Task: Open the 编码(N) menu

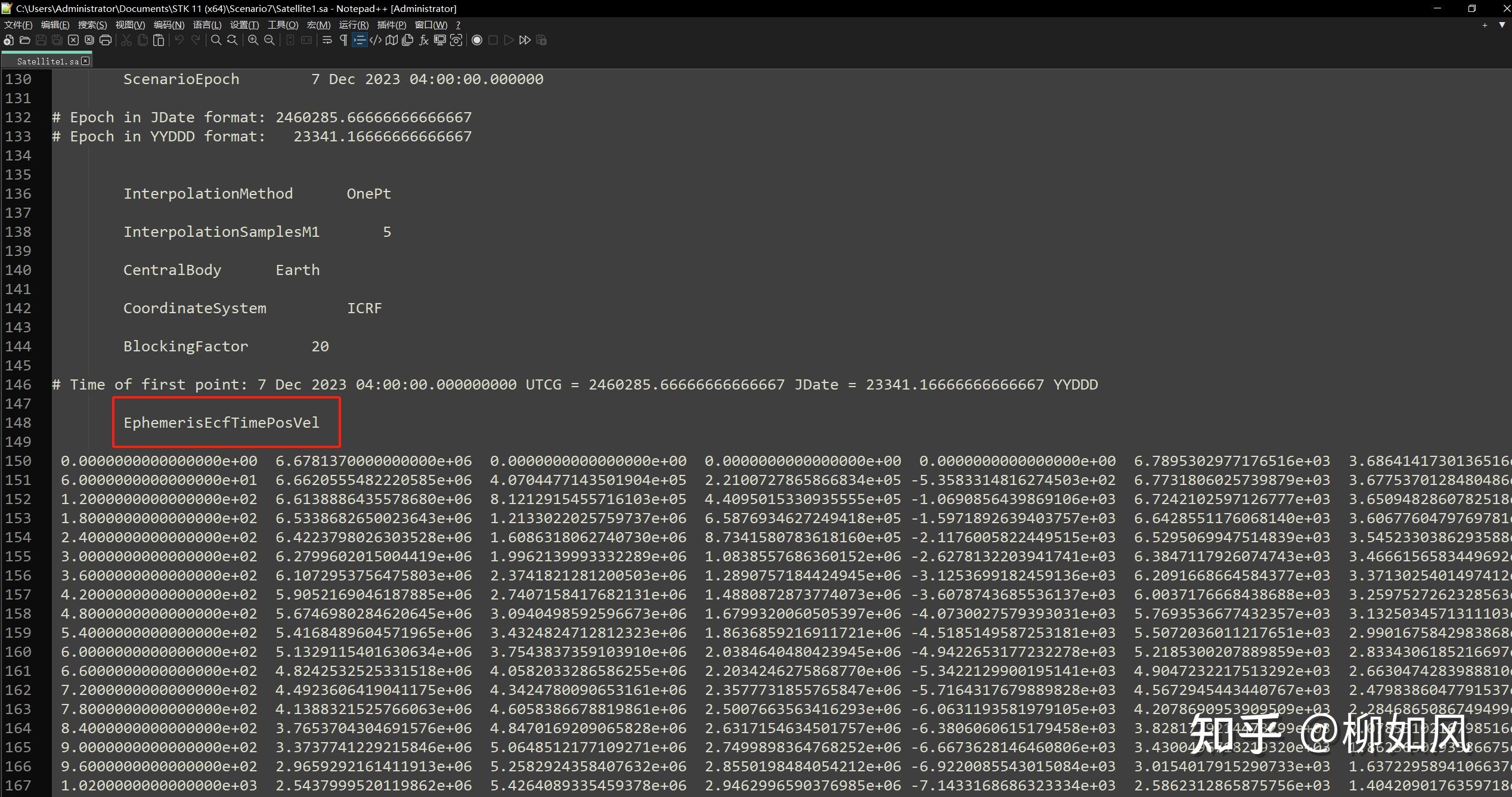Action: point(169,24)
